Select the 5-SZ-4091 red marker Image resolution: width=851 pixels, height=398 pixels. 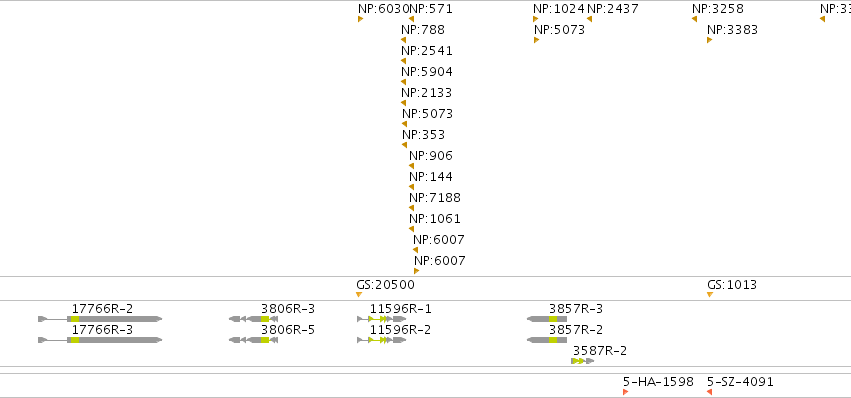point(709,392)
